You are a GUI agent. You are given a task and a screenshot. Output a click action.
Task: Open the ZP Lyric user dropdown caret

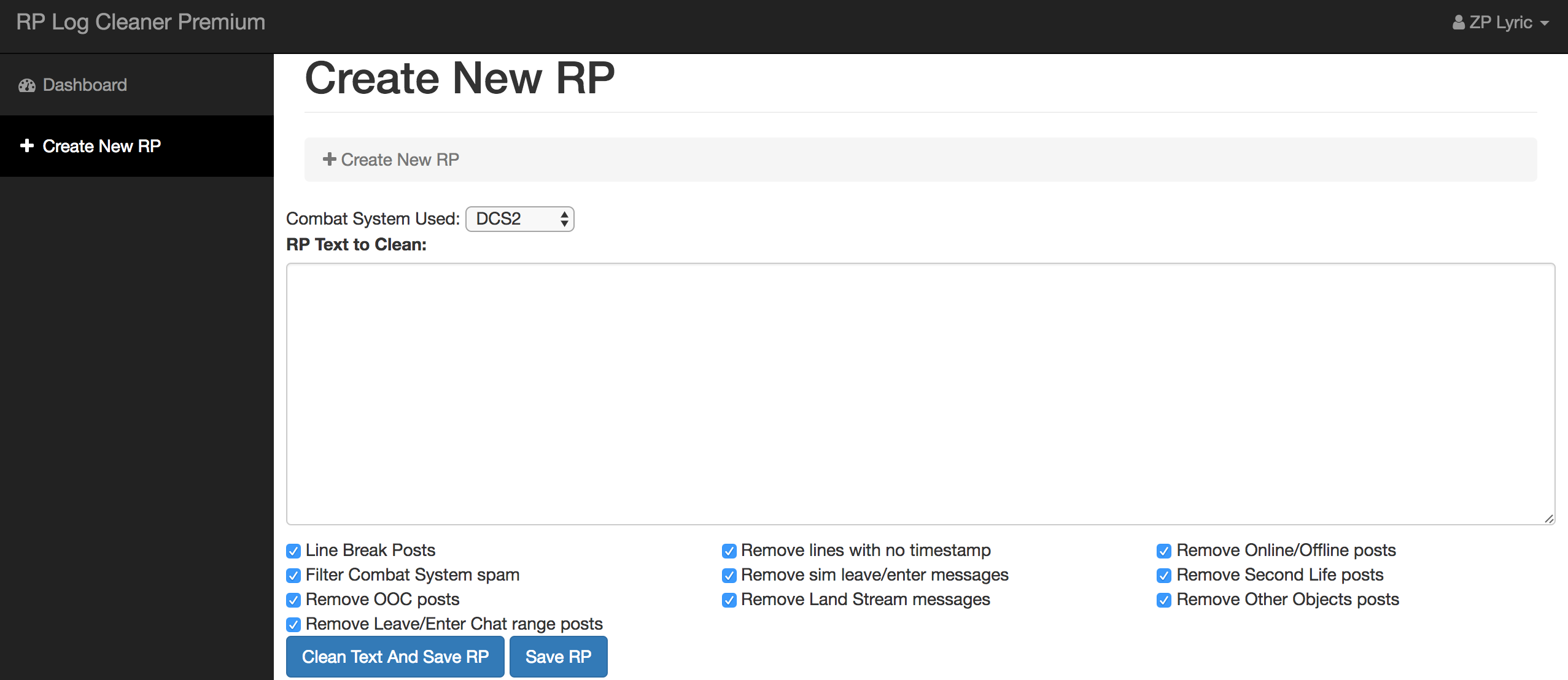[1545, 23]
